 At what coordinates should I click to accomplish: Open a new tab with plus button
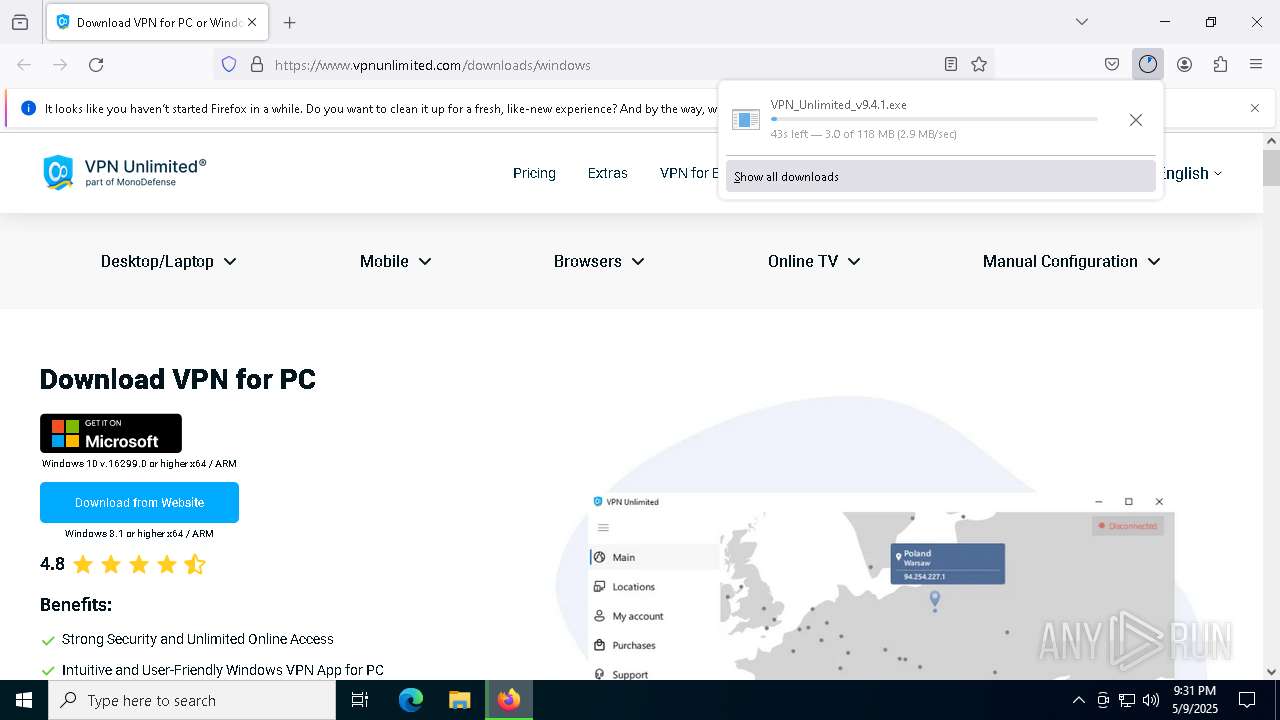point(290,22)
